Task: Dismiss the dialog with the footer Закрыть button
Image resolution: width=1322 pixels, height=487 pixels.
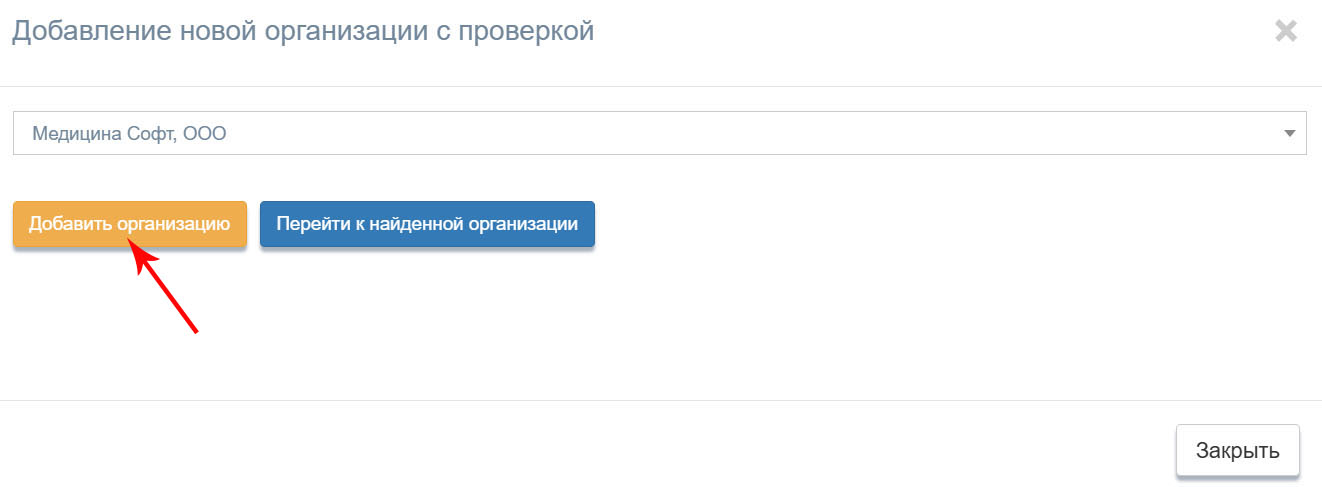Action: pos(1238,450)
